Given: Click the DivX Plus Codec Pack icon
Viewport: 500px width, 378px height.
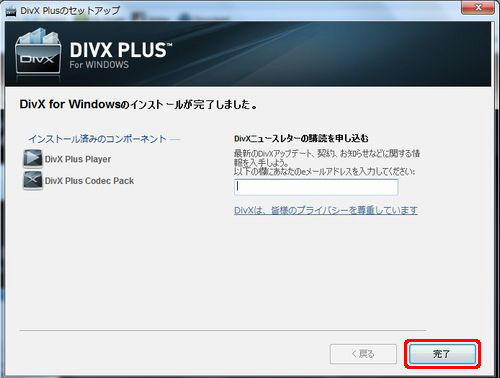Looking at the screenshot, I should tap(33, 180).
